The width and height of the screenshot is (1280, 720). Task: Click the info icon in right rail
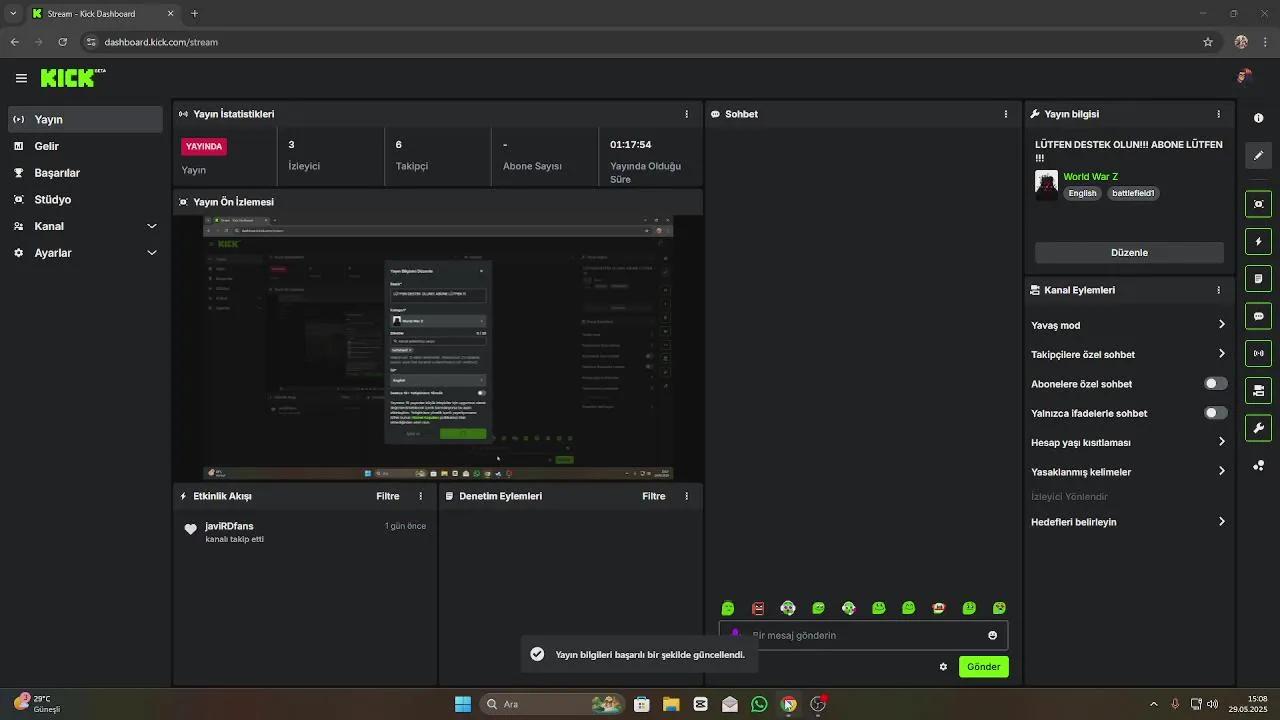(x=1258, y=118)
